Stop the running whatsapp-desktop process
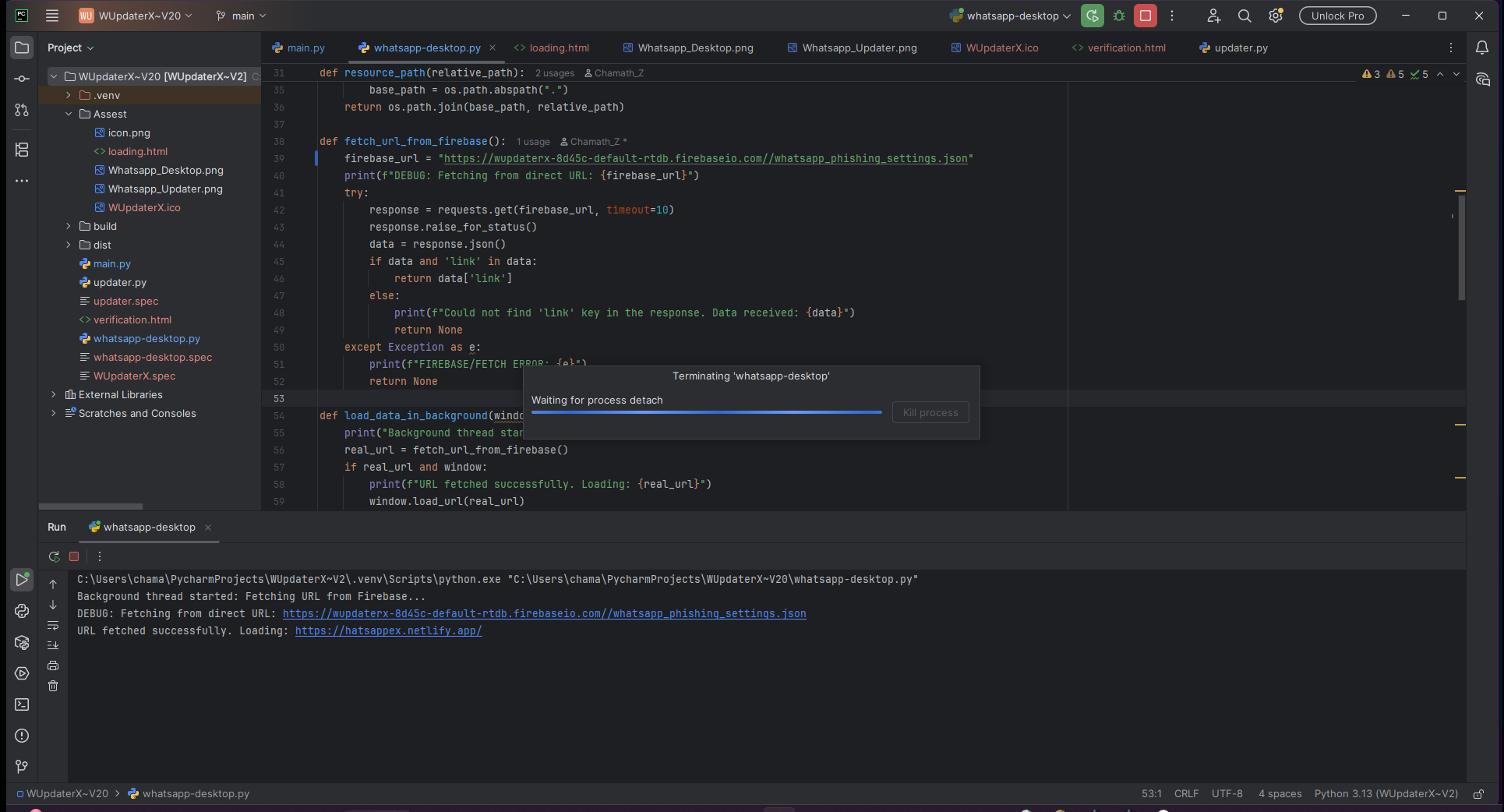Viewport: 1504px width, 812px height. pos(1146,16)
